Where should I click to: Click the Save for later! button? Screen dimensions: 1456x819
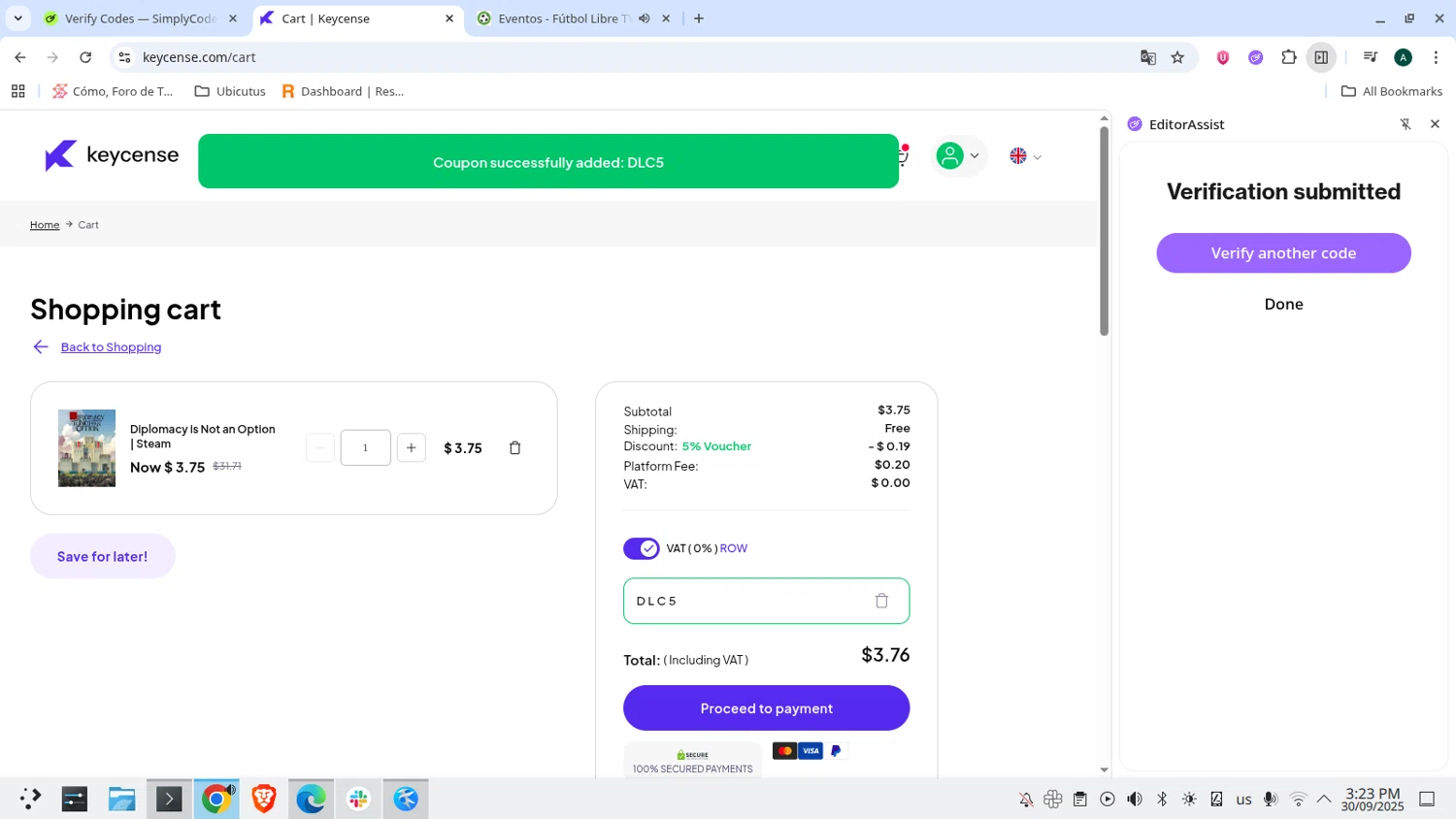(103, 556)
